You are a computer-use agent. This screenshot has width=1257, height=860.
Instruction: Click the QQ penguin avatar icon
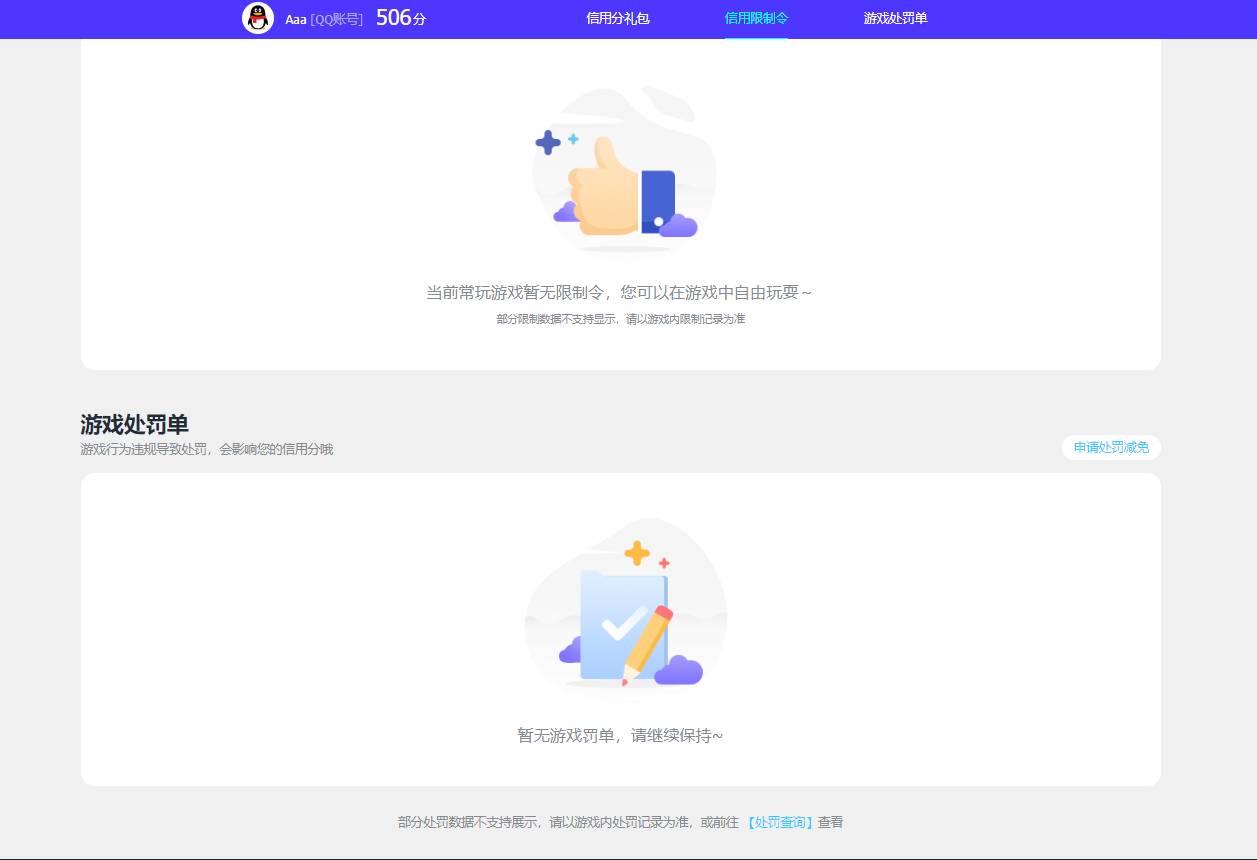[x=256, y=17]
